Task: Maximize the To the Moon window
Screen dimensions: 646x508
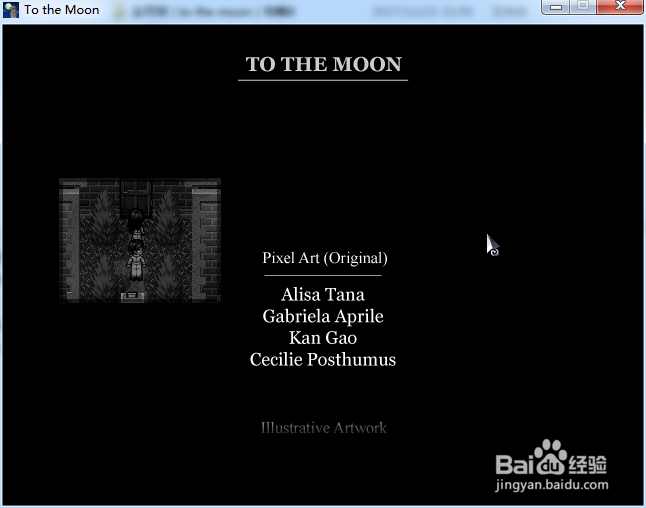Action: 583,7
